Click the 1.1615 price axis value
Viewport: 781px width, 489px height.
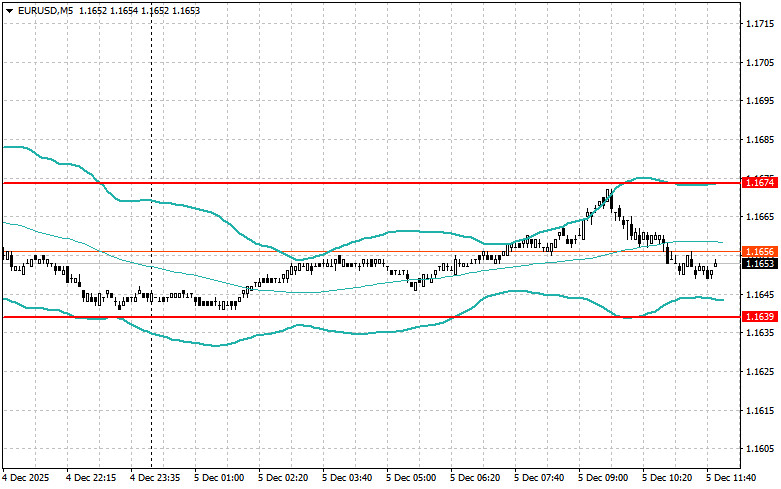(760, 410)
